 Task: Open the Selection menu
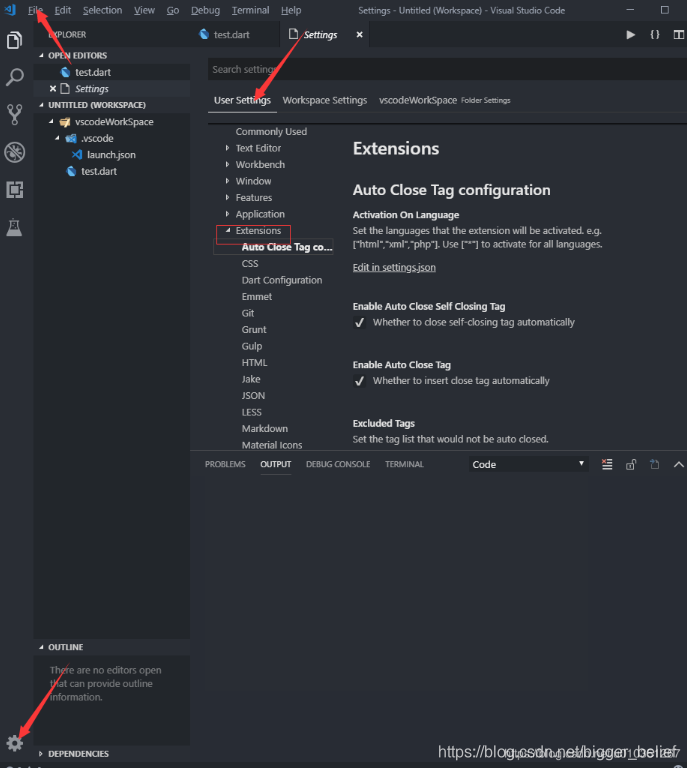(x=102, y=10)
